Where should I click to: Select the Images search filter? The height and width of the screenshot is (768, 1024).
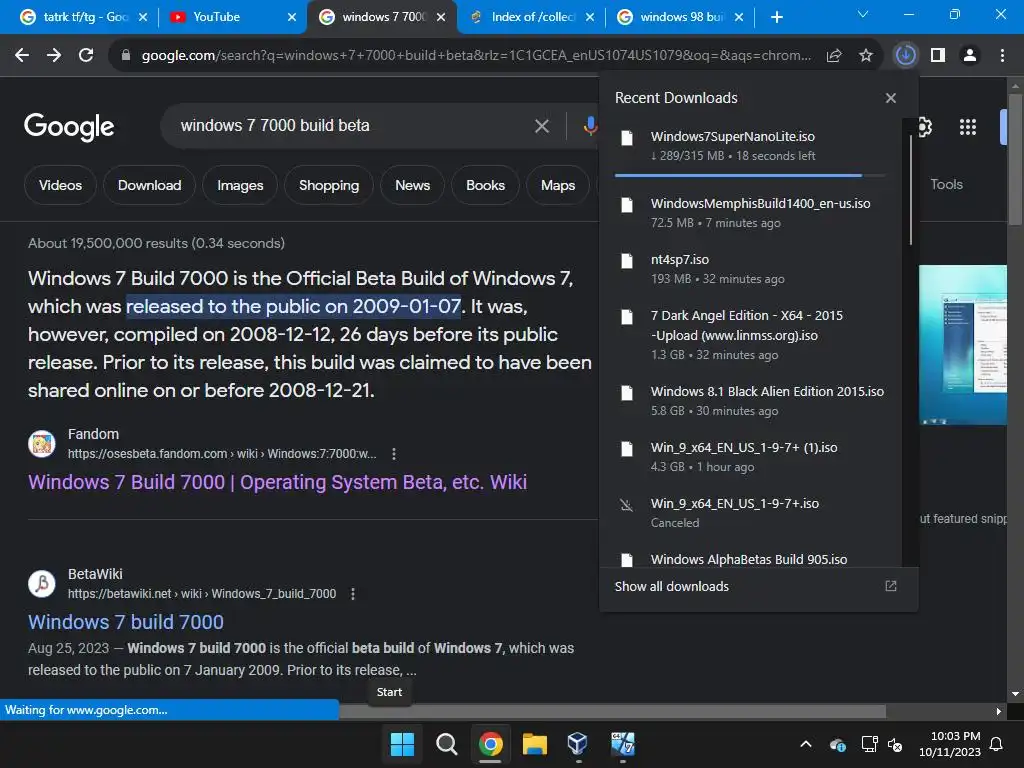click(240, 185)
